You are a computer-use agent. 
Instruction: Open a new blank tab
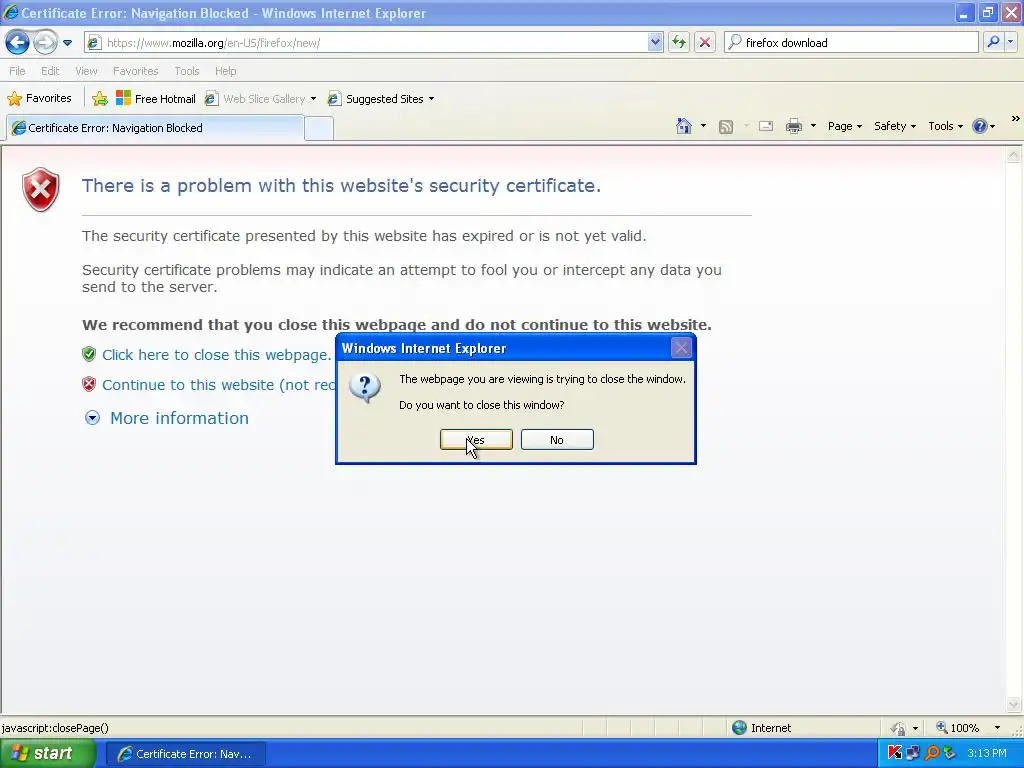pos(319,129)
